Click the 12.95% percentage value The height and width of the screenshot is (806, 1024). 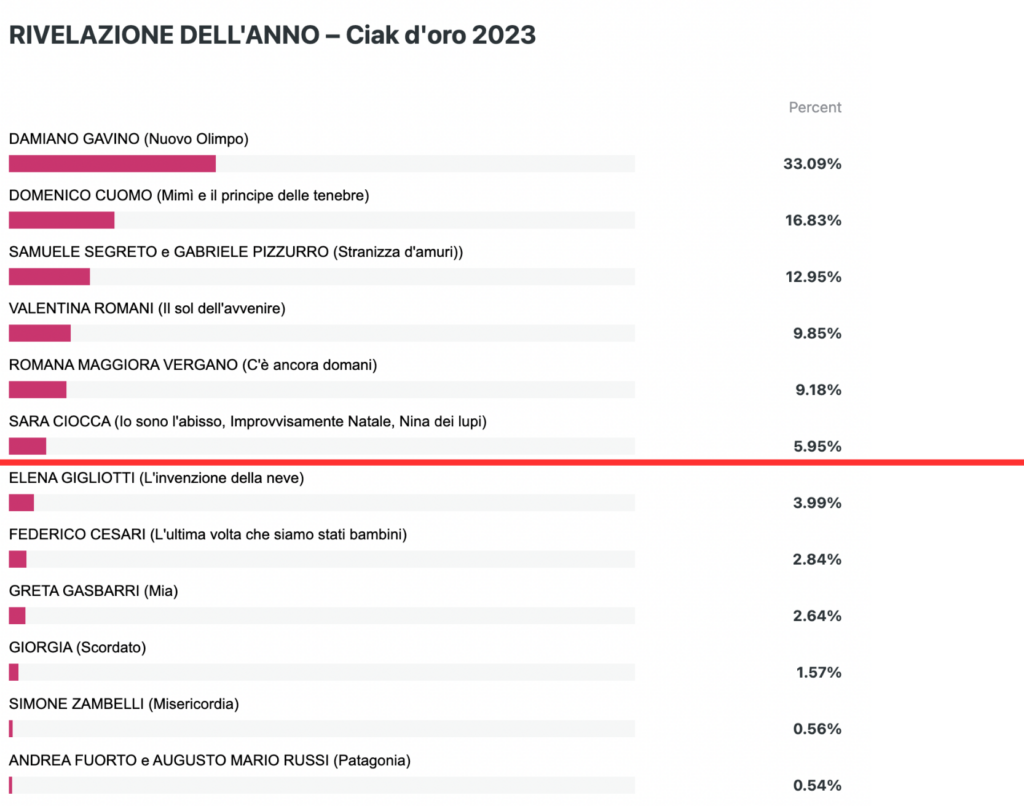click(x=813, y=277)
